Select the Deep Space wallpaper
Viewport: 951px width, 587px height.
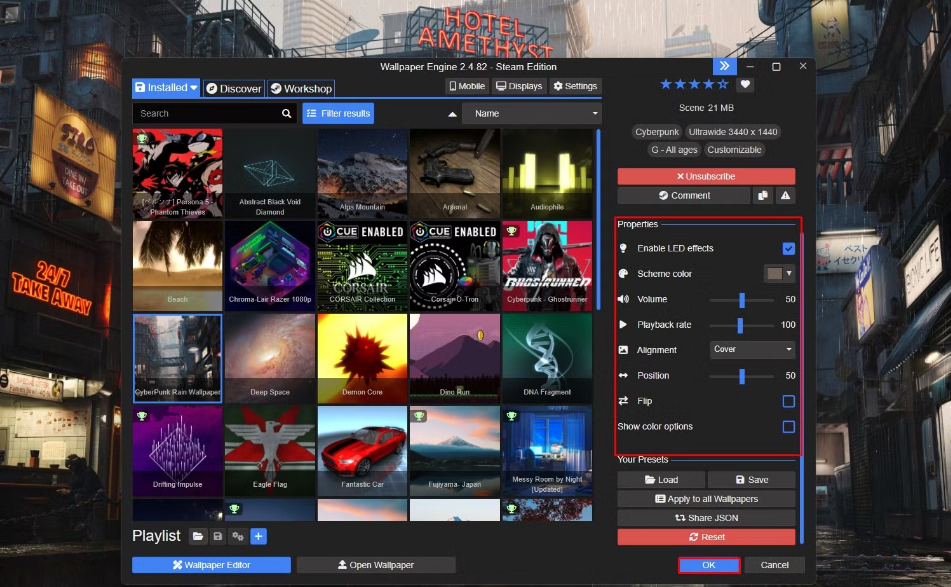pyautogui.click(x=270, y=358)
